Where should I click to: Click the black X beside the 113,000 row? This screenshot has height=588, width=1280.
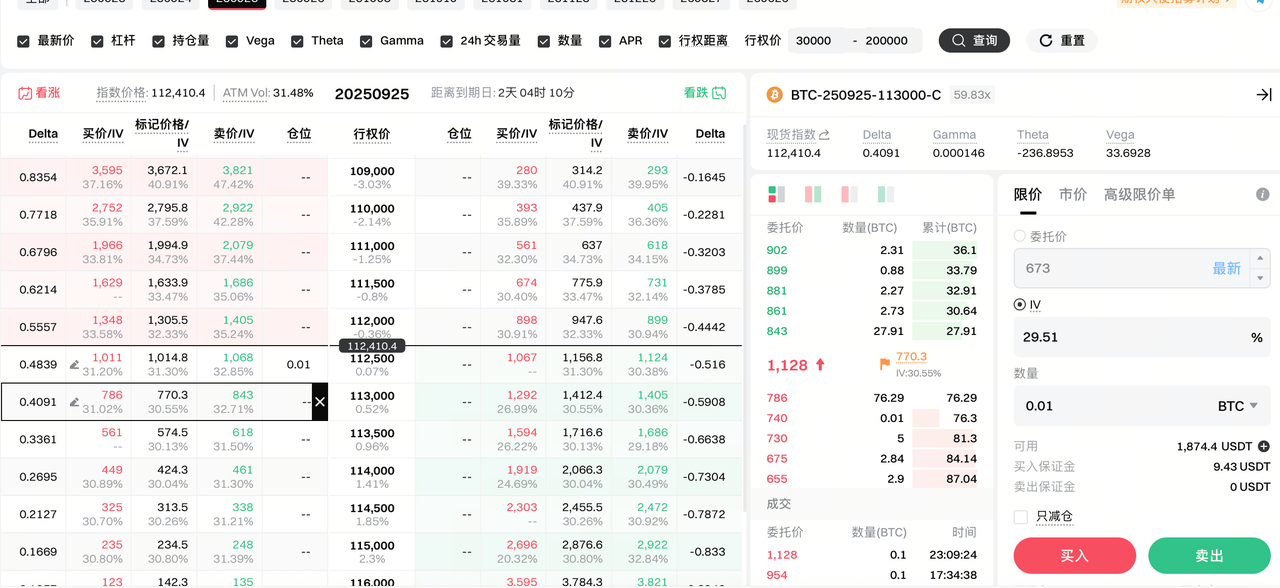[x=320, y=402]
